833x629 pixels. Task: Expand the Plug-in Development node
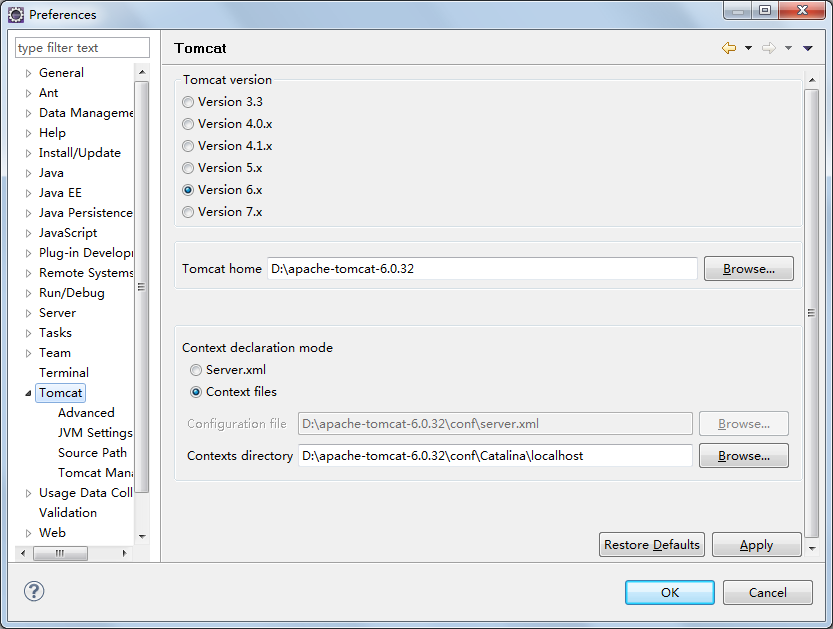point(29,253)
